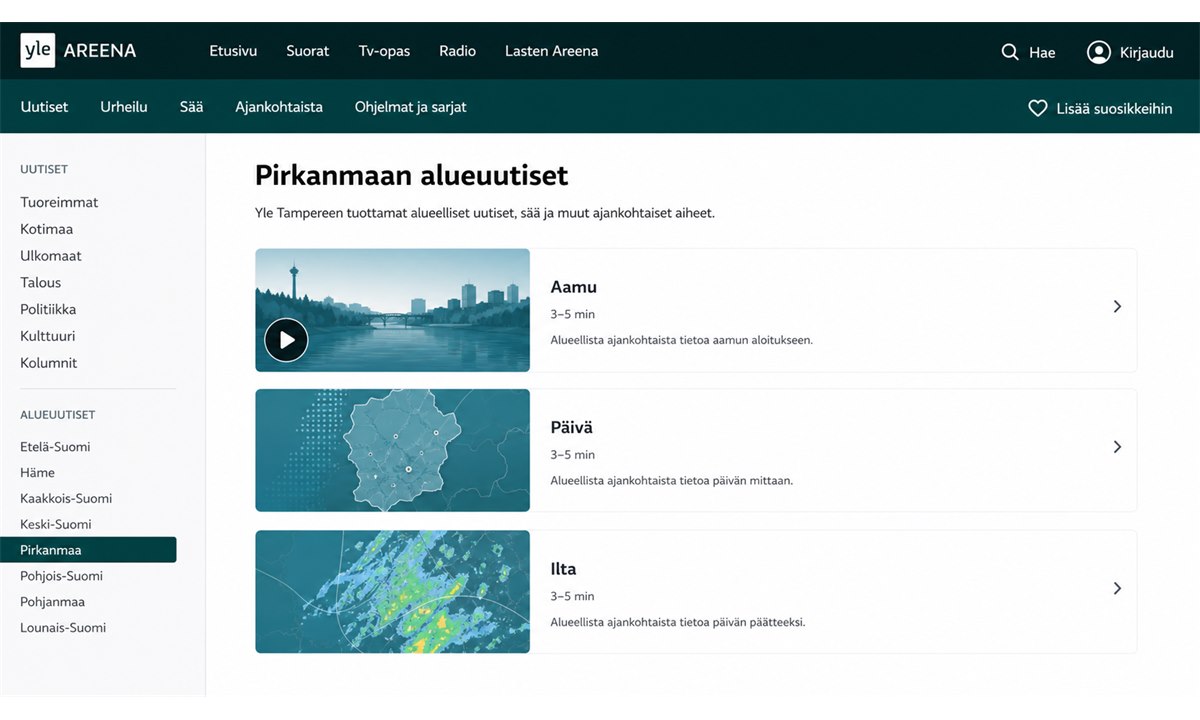Select Ajankohtaista tab
The width and height of the screenshot is (1200, 720).
279,107
